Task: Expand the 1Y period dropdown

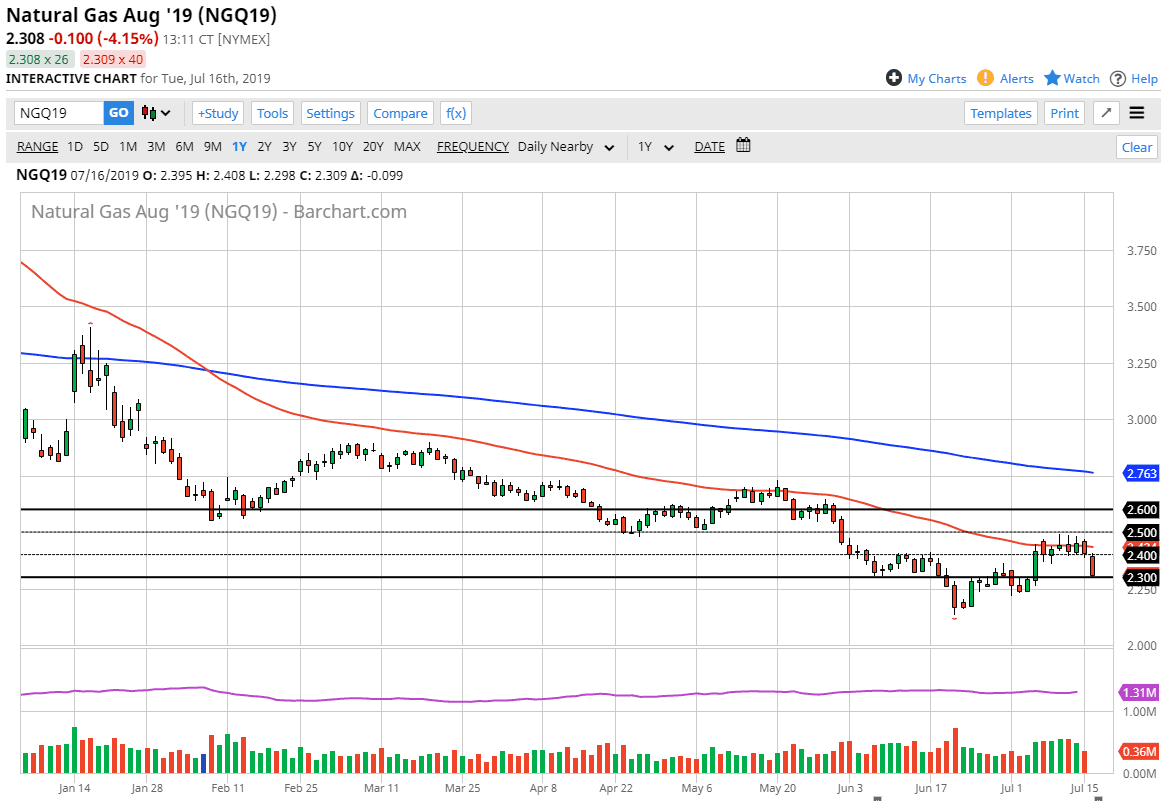Action: pyautogui.click(x=656, y=147)
